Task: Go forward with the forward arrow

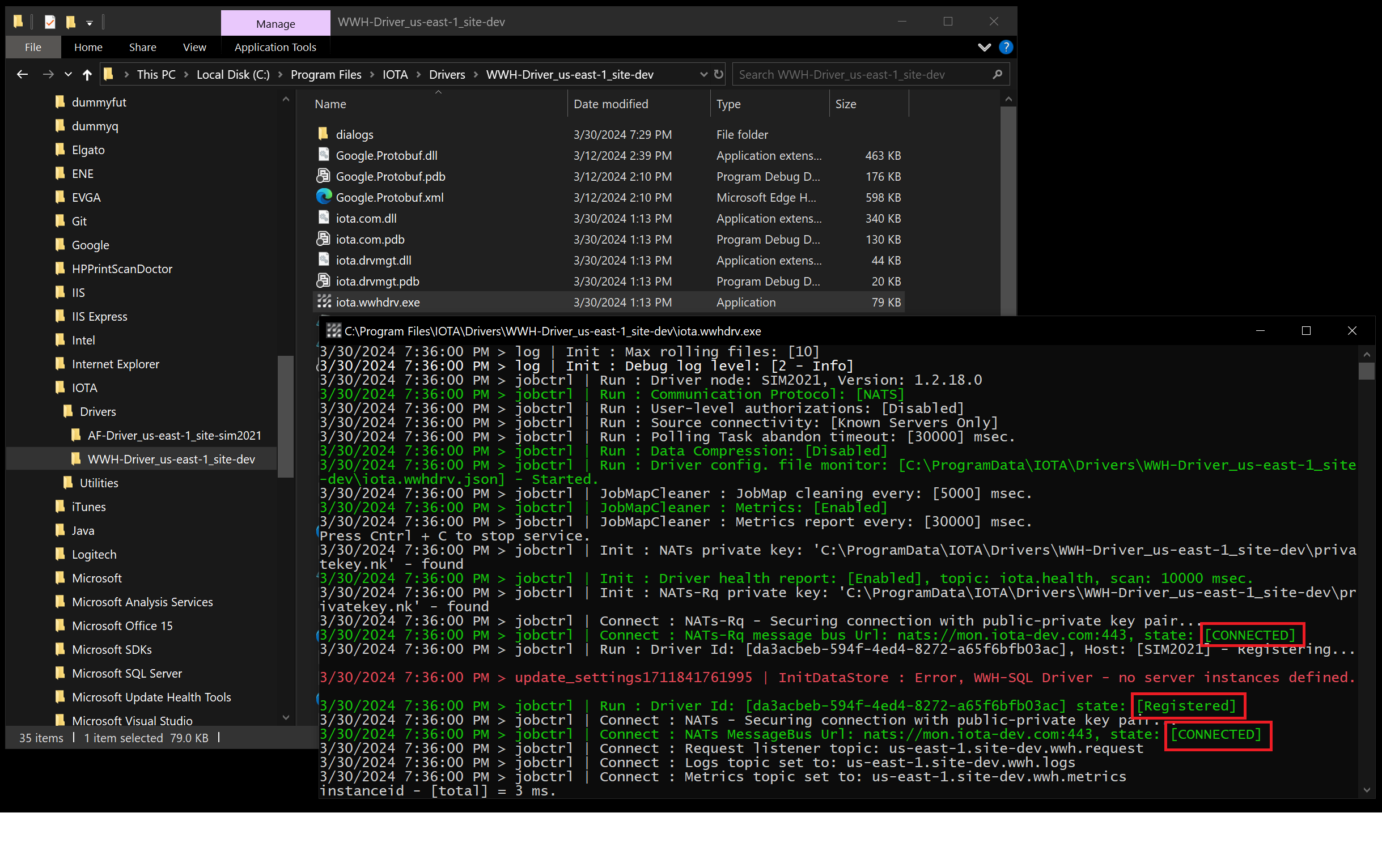Action: coord(48,74)
